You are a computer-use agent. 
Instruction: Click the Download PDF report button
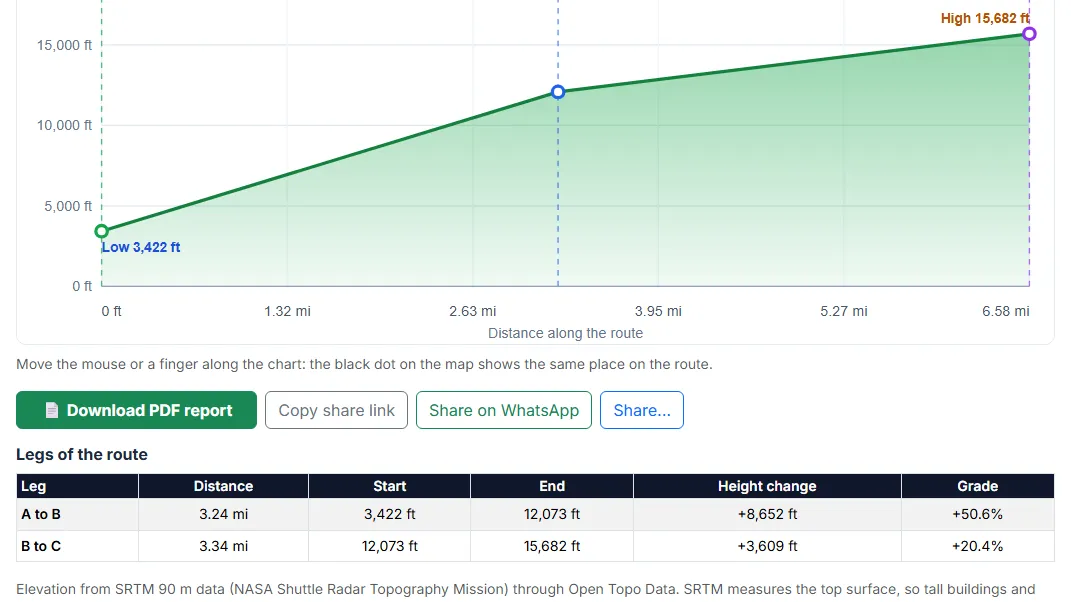point(137,410)
